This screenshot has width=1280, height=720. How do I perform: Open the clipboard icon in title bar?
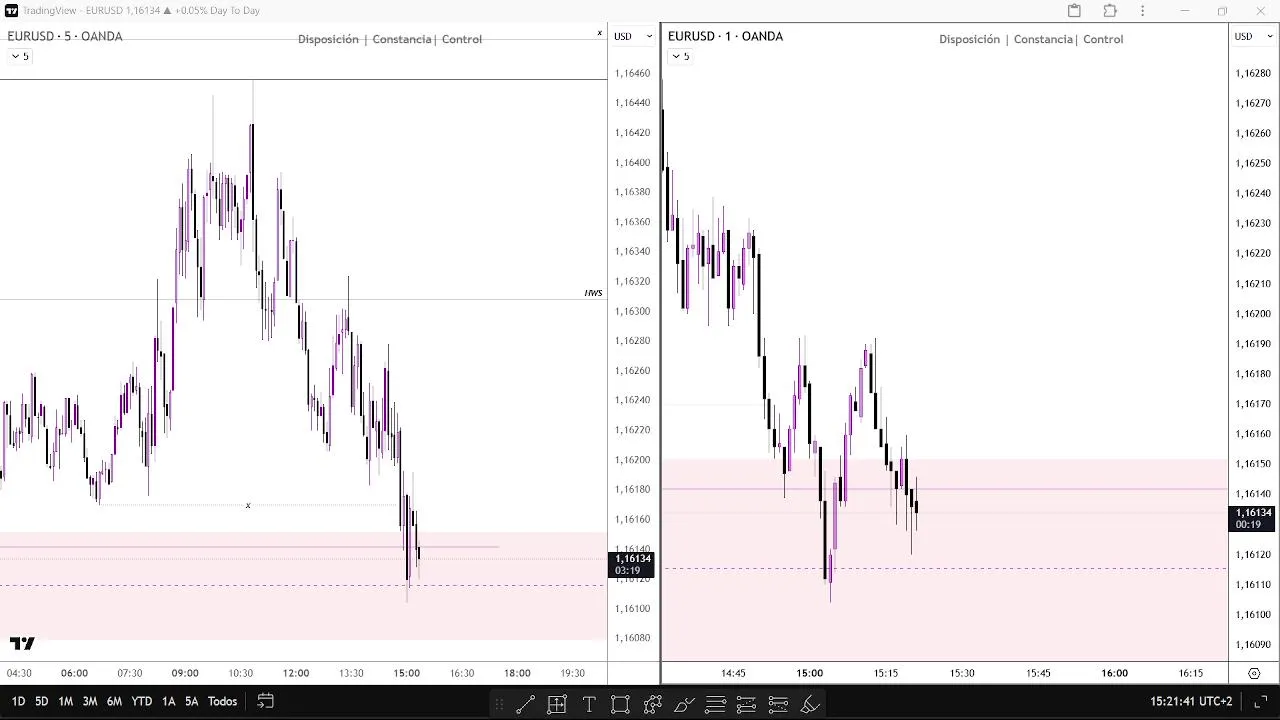(1074, 11)
